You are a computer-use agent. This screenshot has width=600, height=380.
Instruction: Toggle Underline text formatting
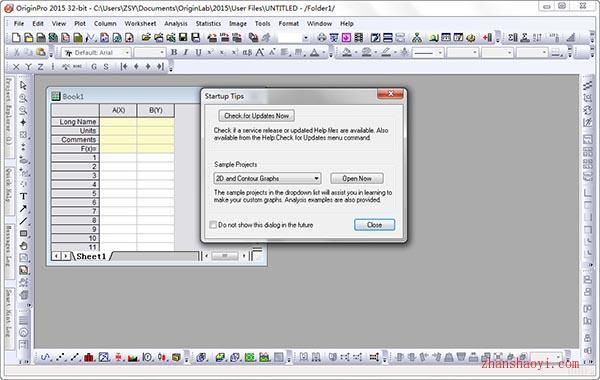198,52
